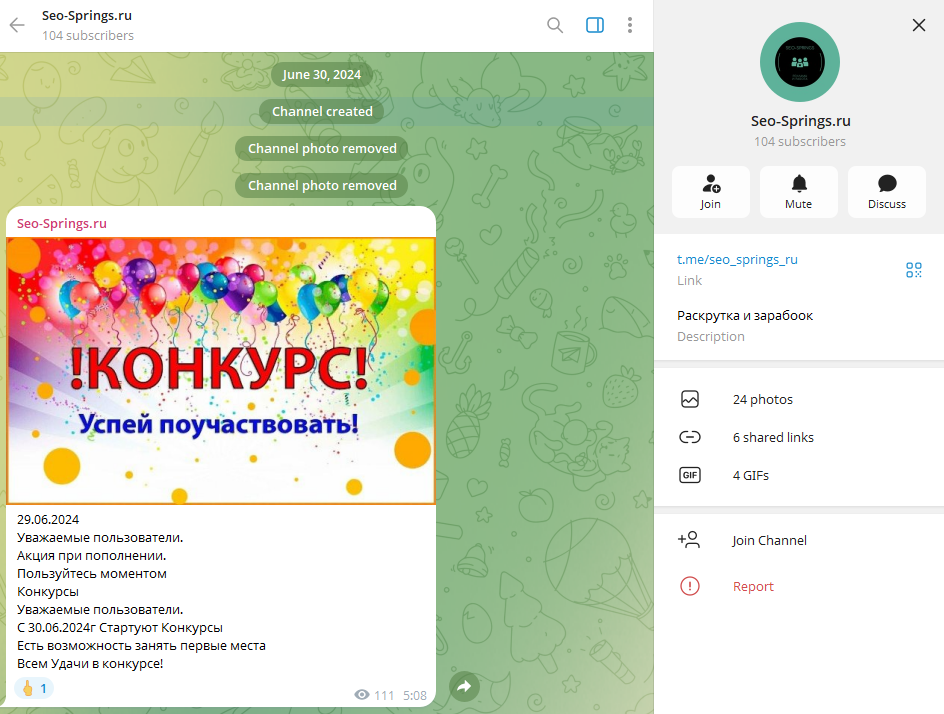Click the '104 subscribers' text in info panel
The width and height of the screenshot is (944, 714).
coord(800,141)
